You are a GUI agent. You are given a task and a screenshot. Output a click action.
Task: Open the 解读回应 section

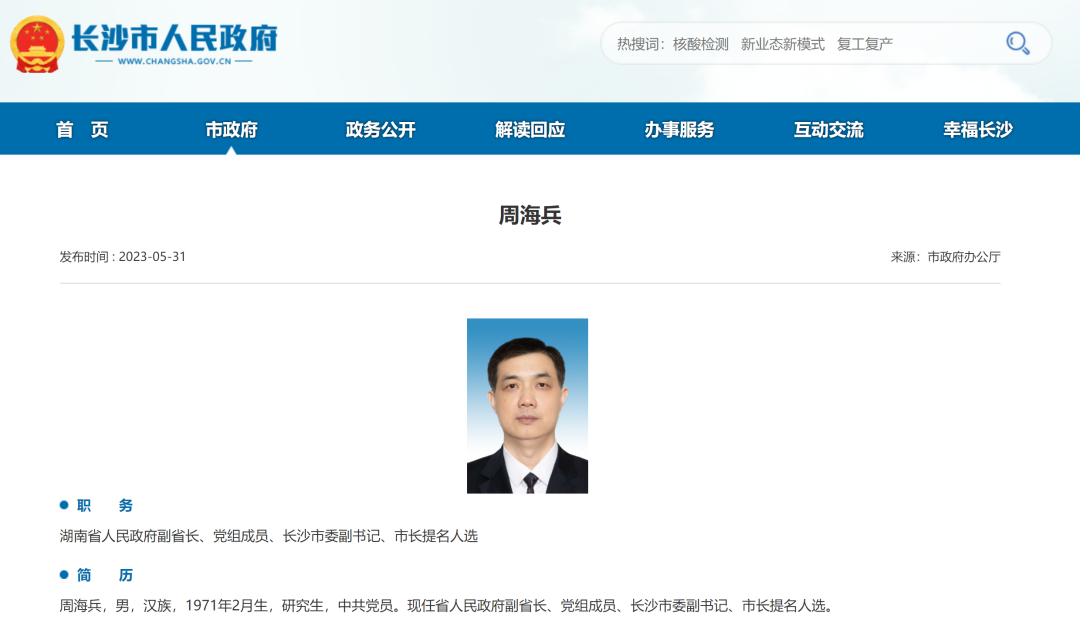(x=530, y=129)
